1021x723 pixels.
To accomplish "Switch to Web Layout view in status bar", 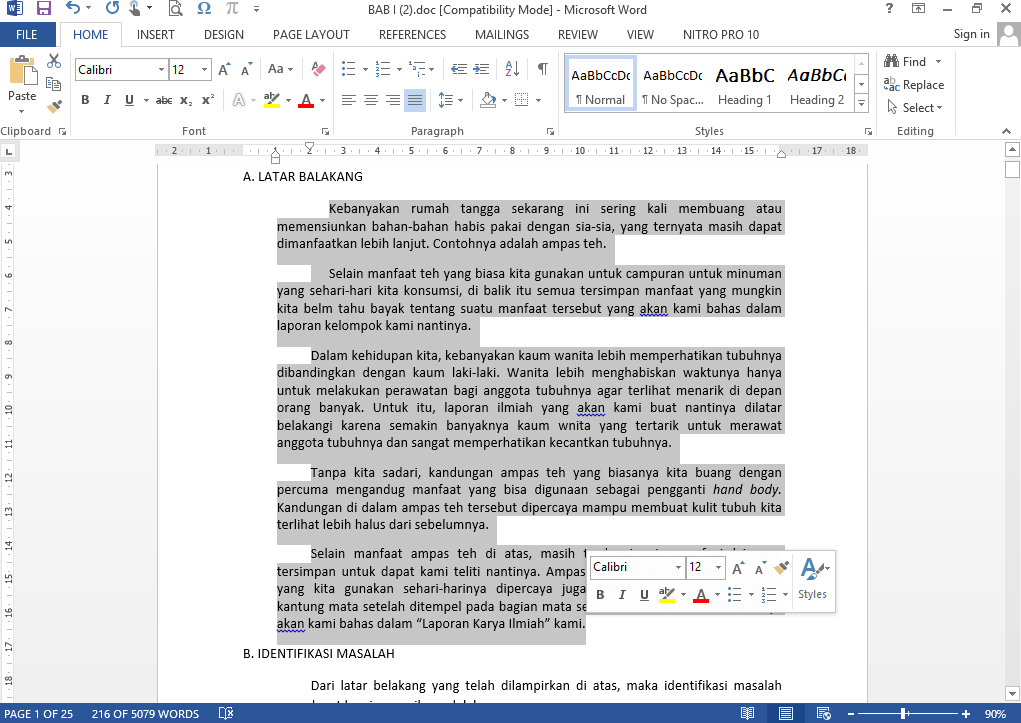I will [823, 714].
